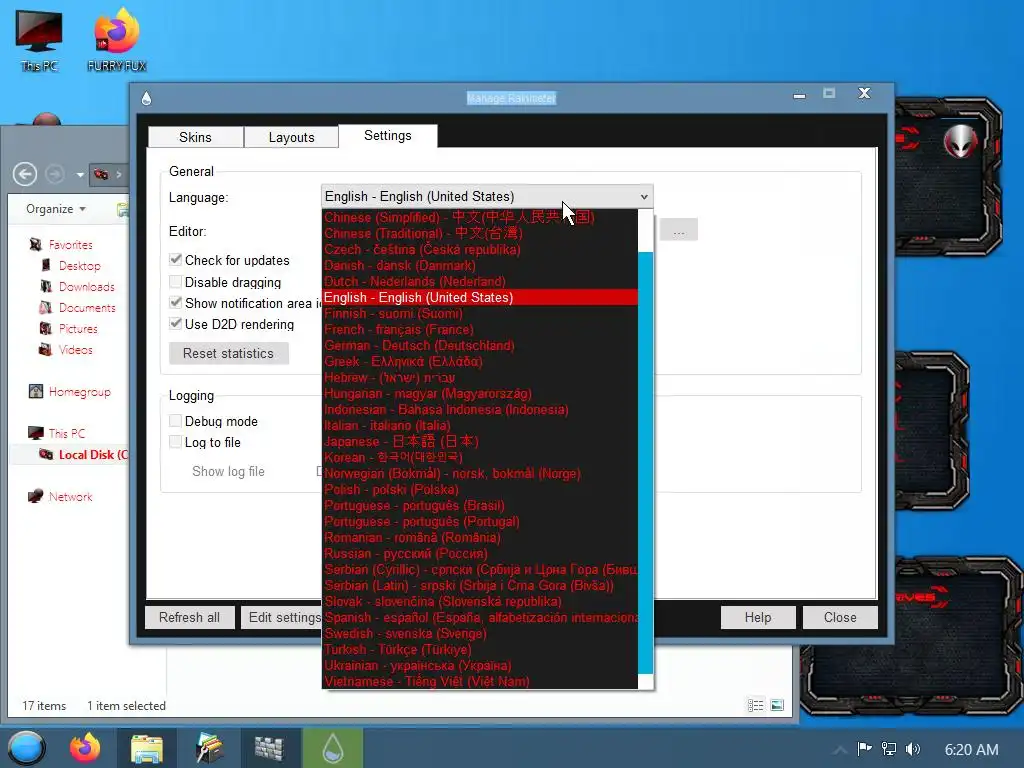Open File Explorer from the taskbar
This screenshot has height=768, width=1024.
coord(146,748)
